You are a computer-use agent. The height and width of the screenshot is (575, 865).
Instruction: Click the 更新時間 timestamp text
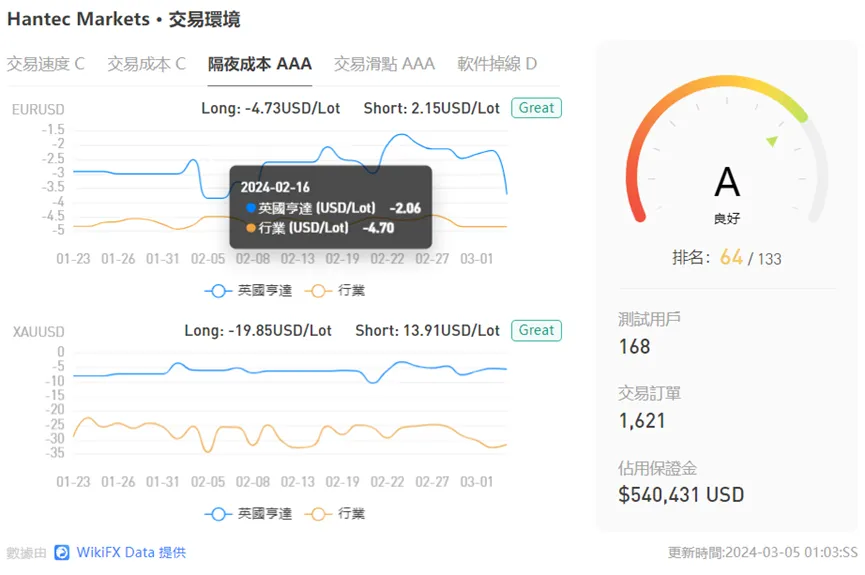[763, 552]
